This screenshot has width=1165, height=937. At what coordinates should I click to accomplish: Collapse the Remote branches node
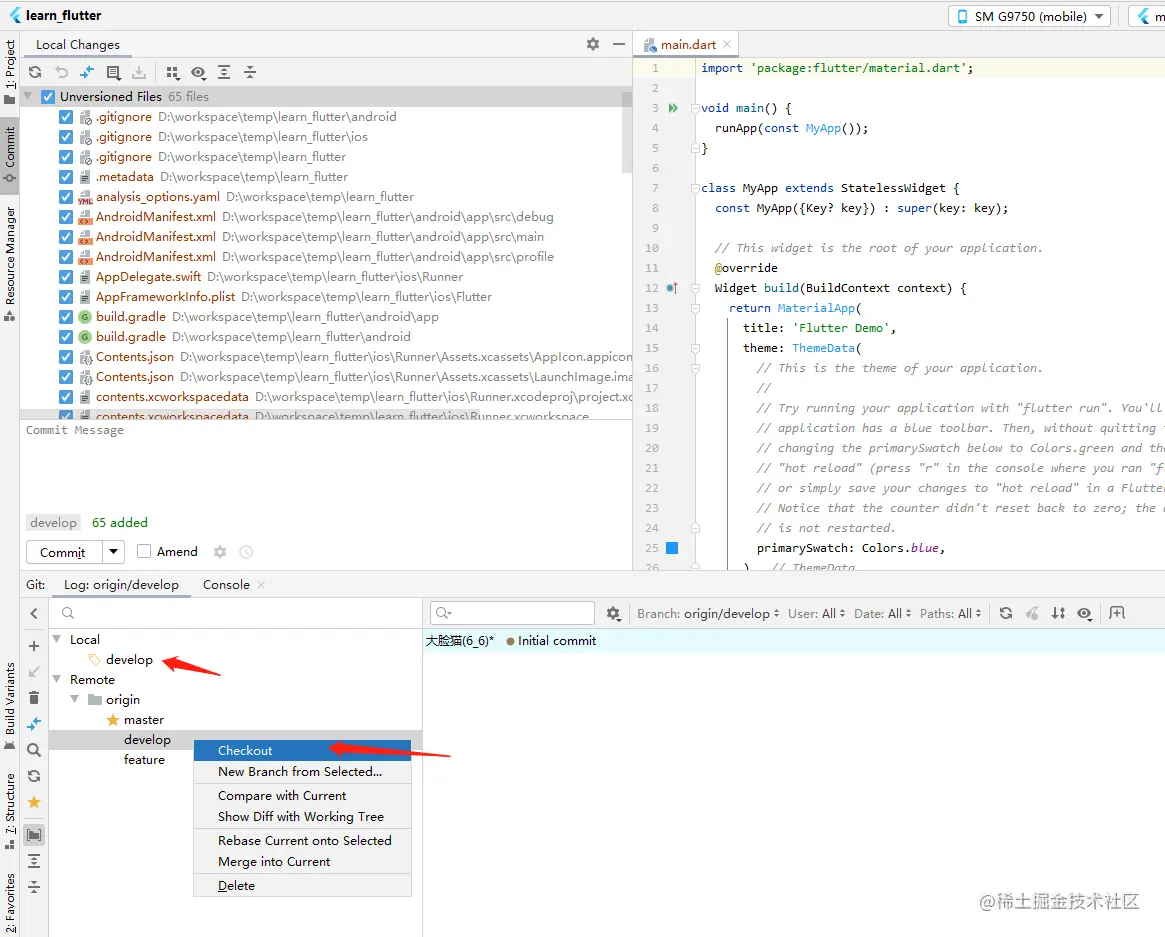coord(56,679)
